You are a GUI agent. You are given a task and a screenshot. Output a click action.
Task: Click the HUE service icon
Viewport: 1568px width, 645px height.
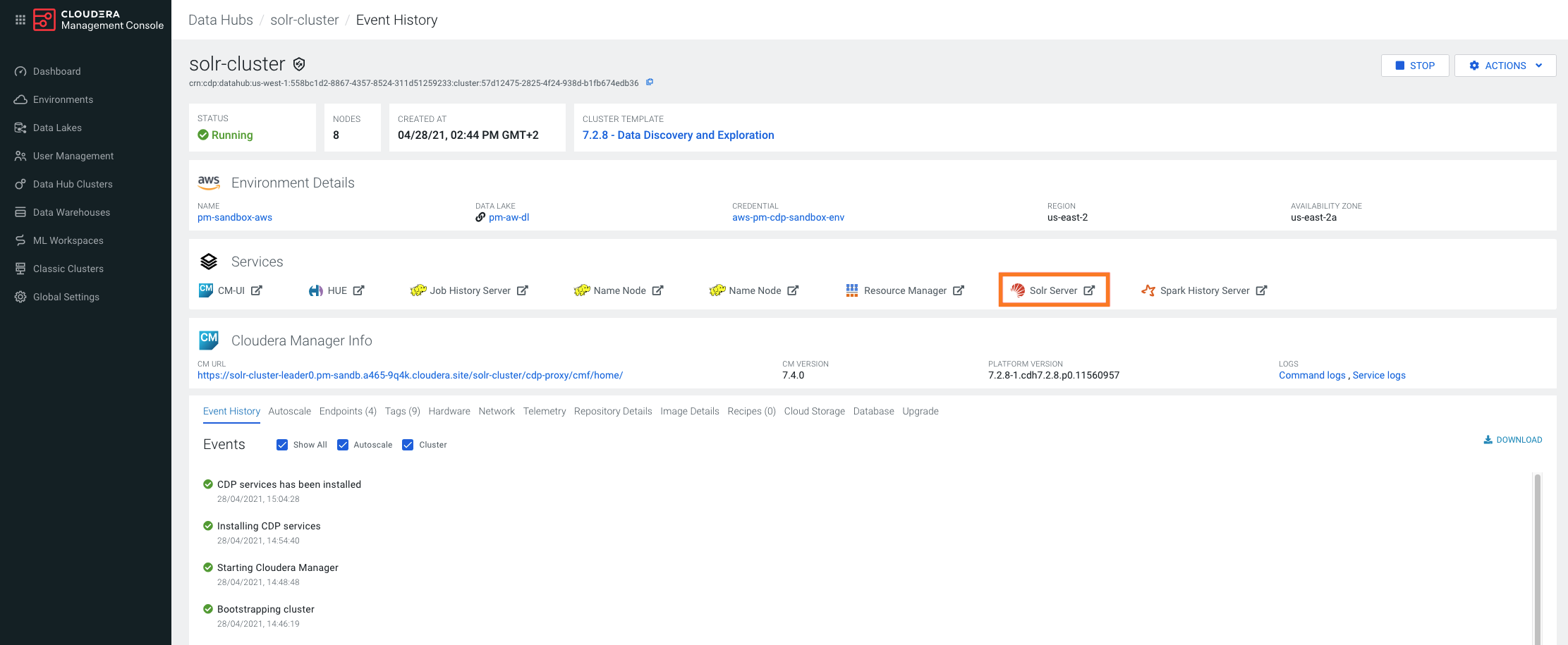316,290
